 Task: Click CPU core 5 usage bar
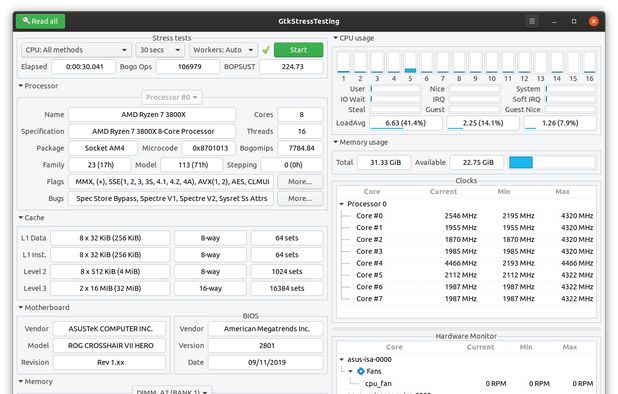coord(410,62)
